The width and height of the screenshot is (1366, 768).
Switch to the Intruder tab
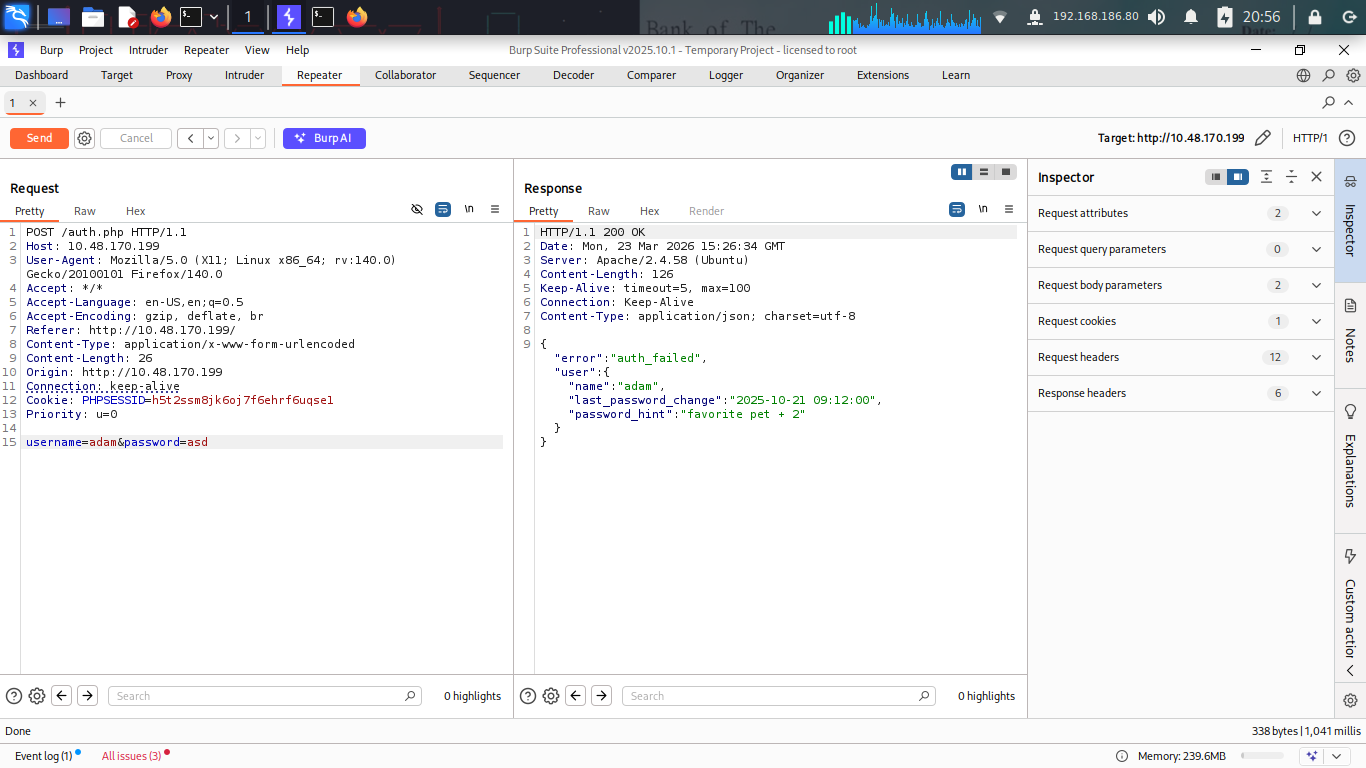(244, 75)
